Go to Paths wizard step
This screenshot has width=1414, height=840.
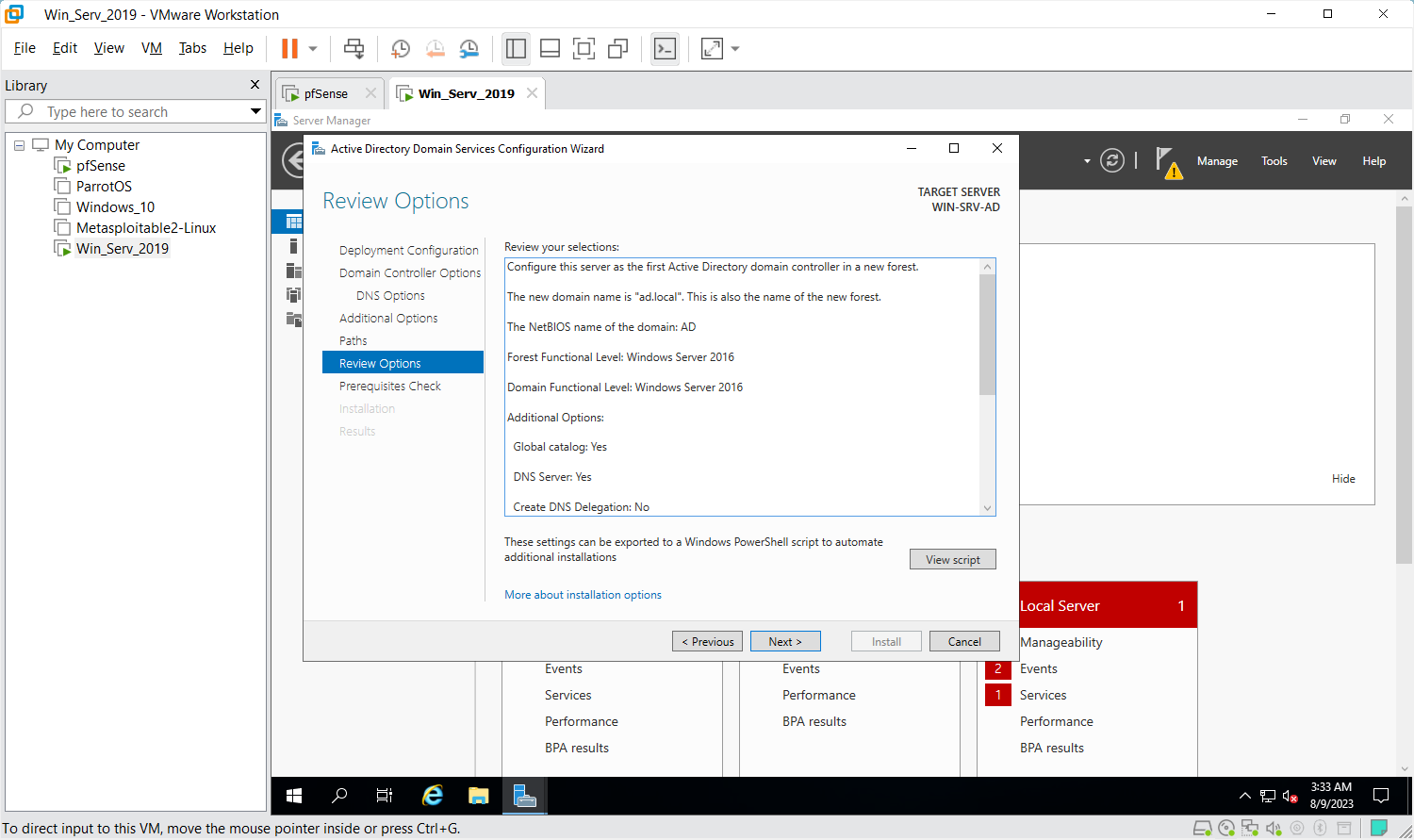point(353,341)
